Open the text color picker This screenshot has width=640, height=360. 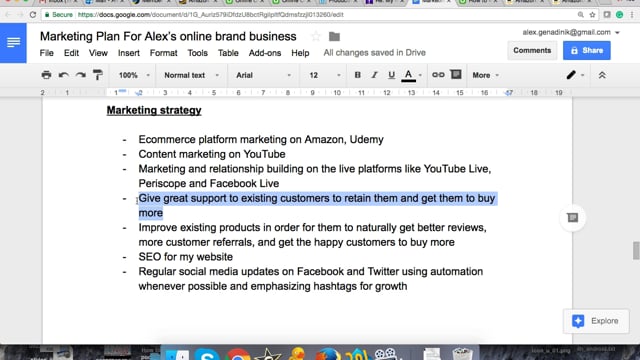click(x=409, y=76)
